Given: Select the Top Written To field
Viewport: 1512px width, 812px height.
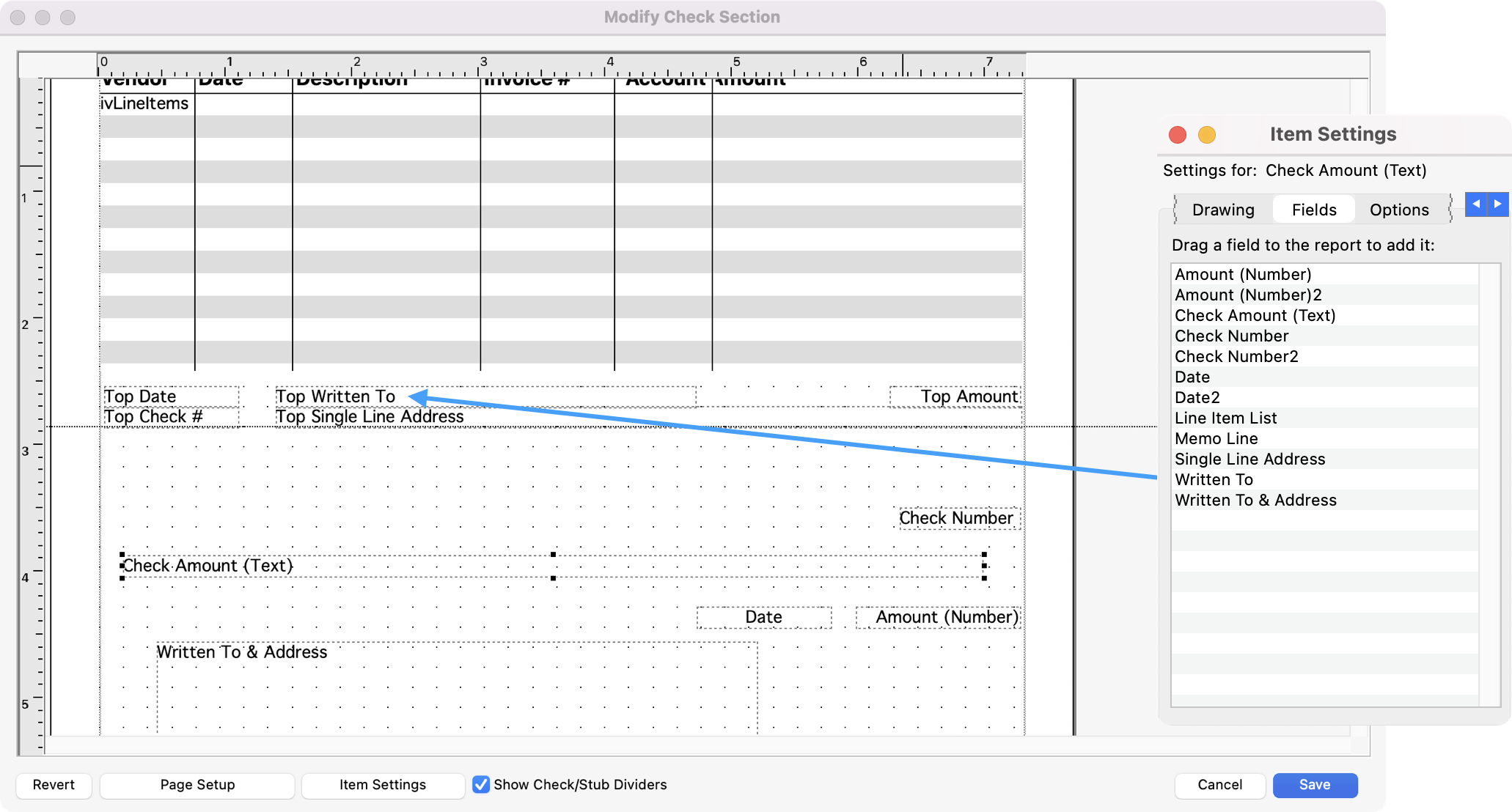Looking at the screenshot, I should click(336, 396).
